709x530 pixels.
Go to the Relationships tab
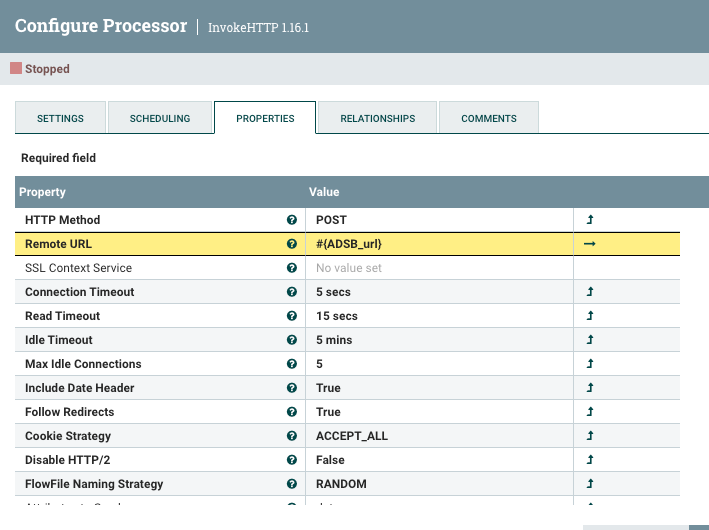[377, 118]
